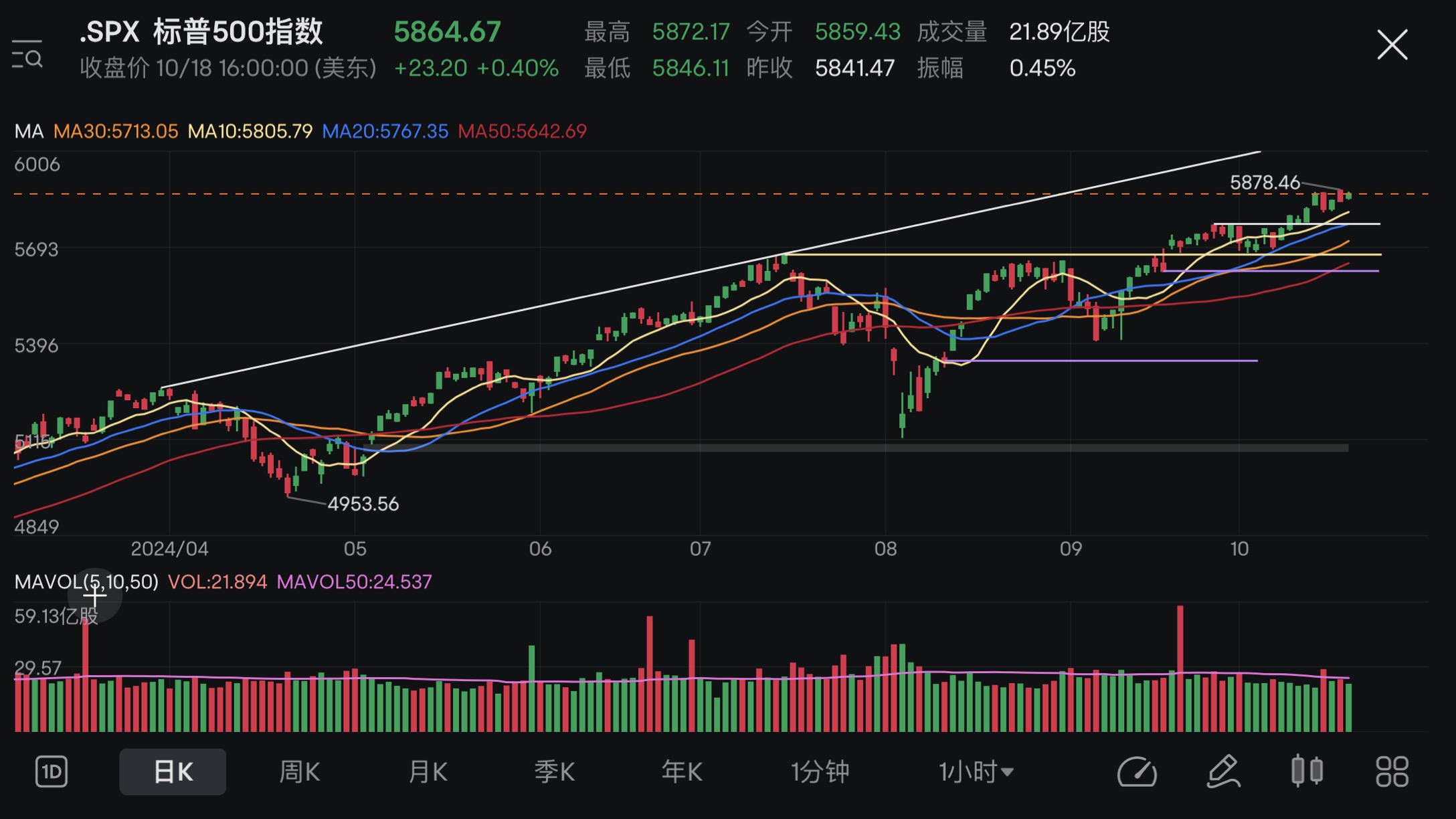Screen dimensions: 1456x819
Task: Click the +23.20 +0.40% change text
Action: coord(476,68)
